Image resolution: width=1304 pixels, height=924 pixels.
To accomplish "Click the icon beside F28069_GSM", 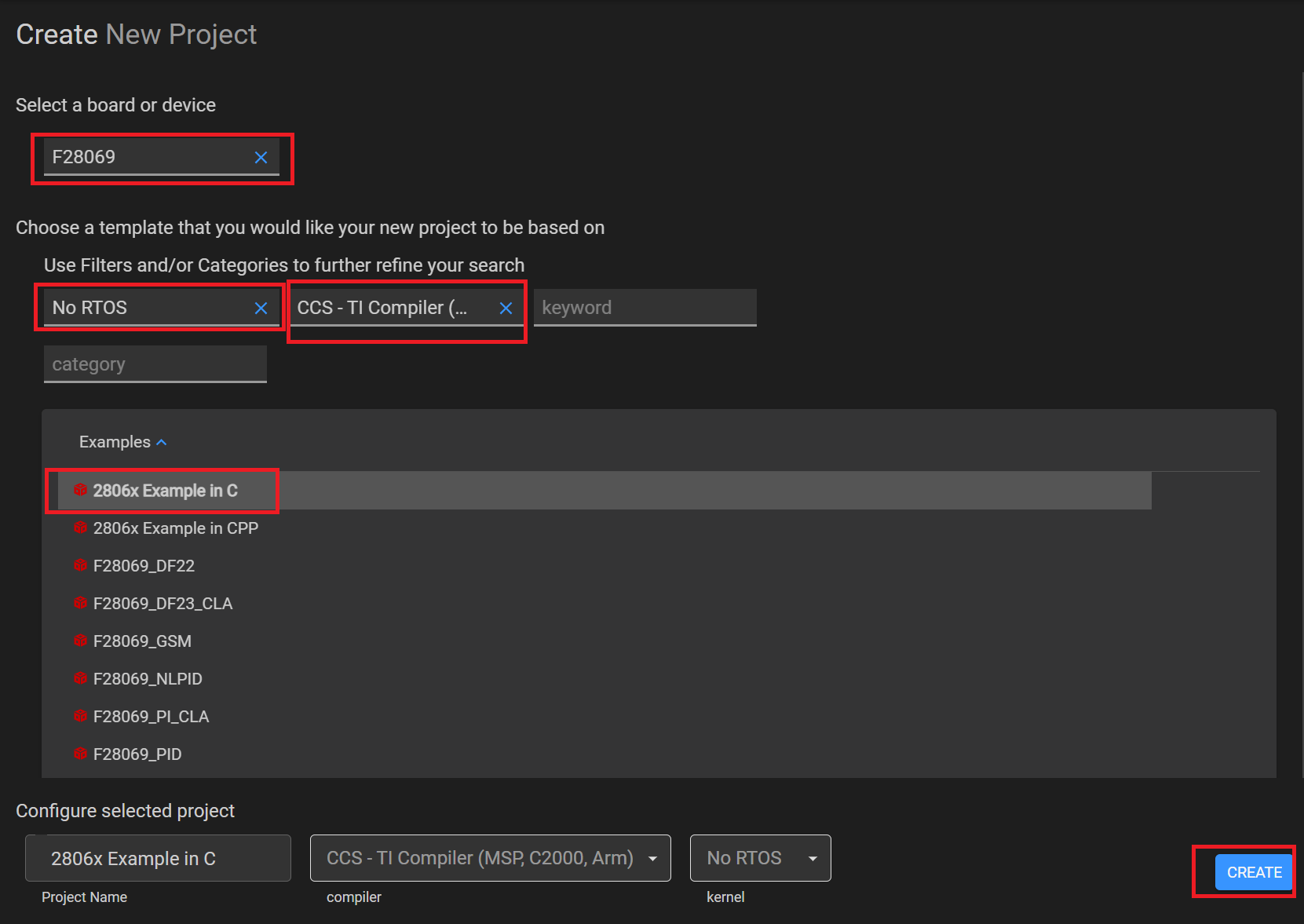I will click(x=80, y=641).
